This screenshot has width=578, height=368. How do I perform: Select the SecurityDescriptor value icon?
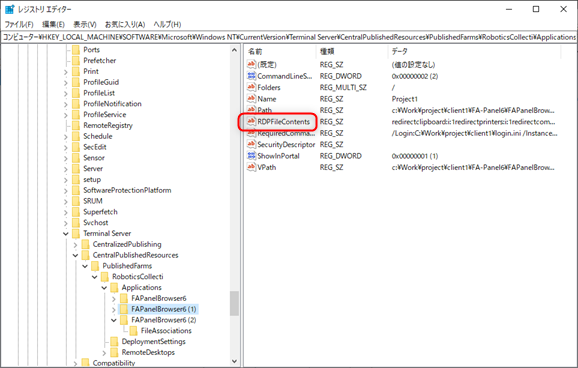pyautogui.click(x=251, y=144)
